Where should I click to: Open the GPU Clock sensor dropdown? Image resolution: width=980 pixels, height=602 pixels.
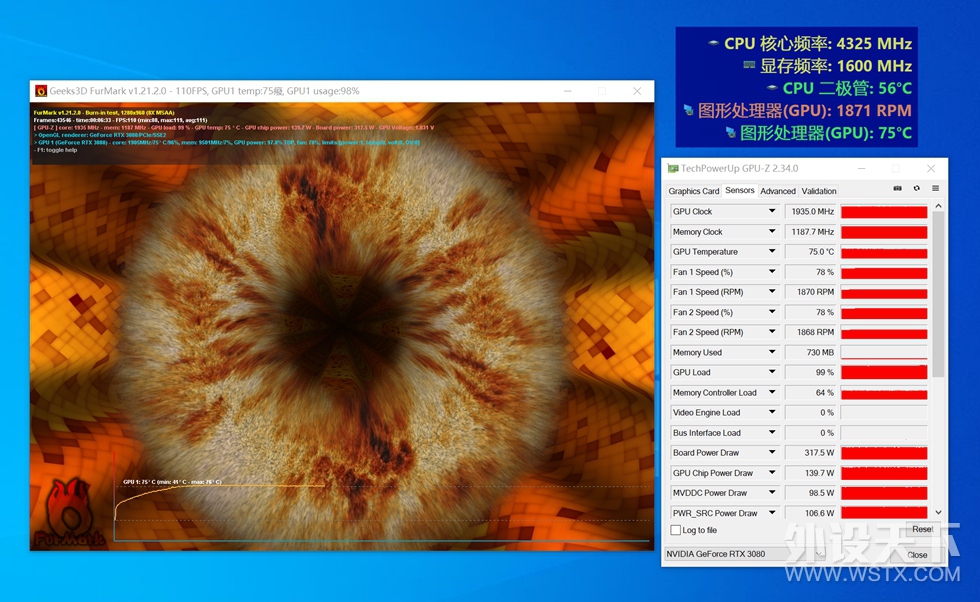pyautogui.click(x=772, y=211)
